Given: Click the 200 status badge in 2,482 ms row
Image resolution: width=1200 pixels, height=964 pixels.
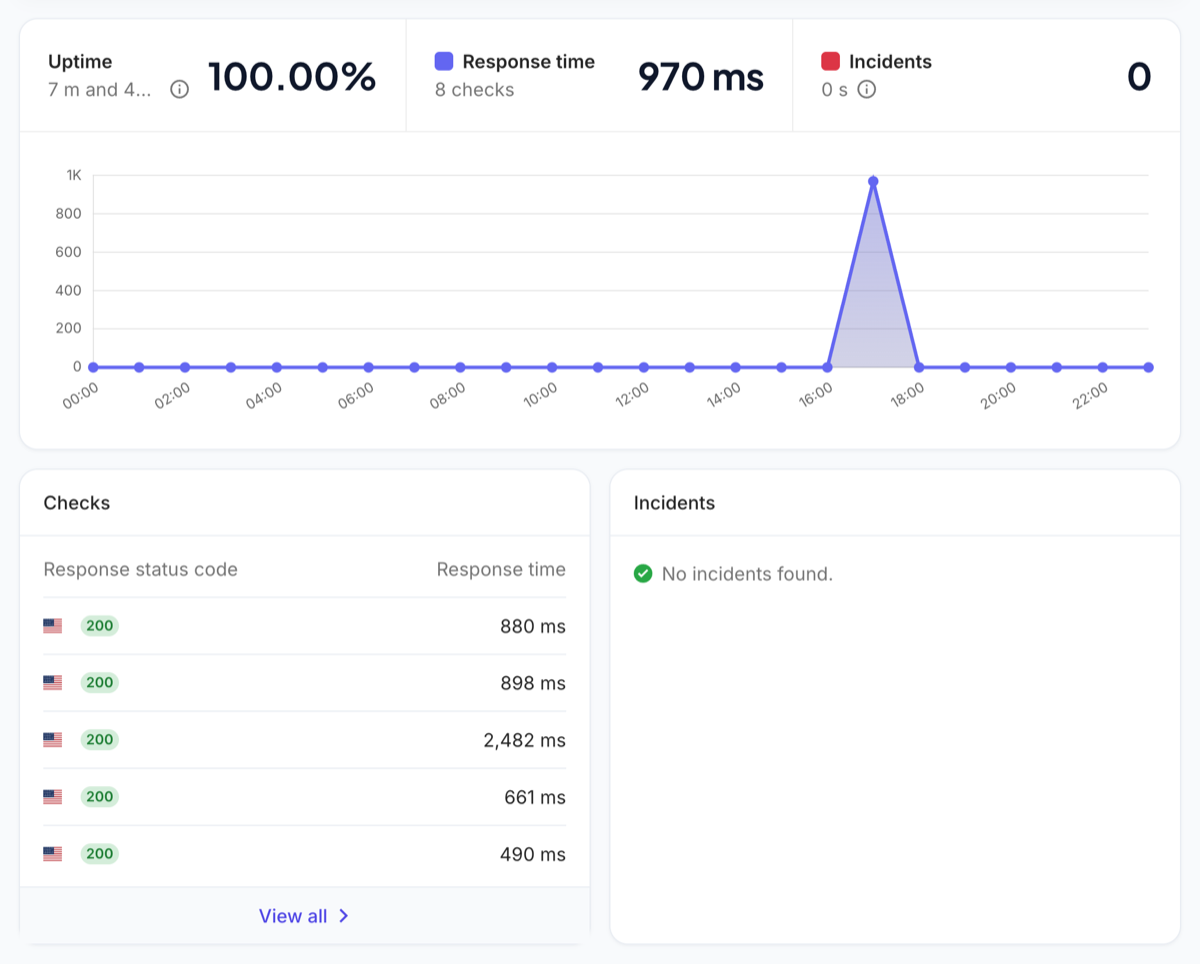Looking at the screenshot, I should tap(99, 740).
